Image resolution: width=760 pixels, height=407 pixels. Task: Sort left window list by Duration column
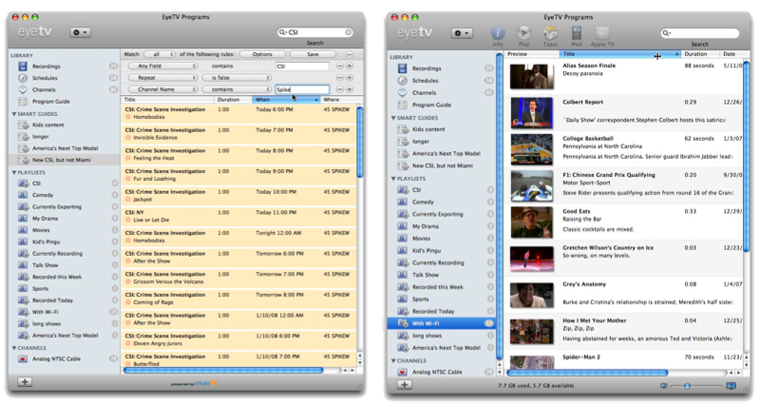click(x=234, y=99)
